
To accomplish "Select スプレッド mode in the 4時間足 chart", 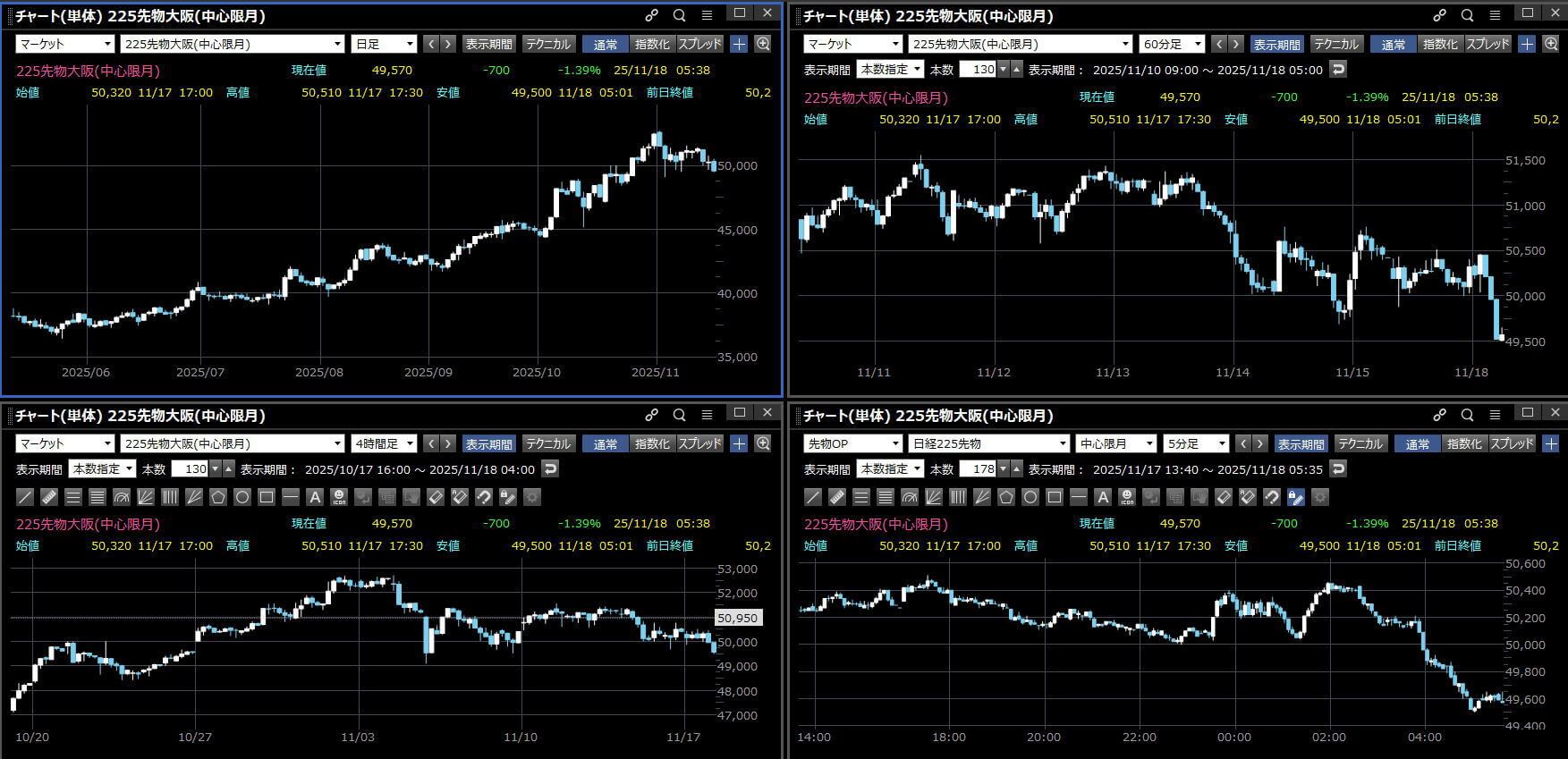I will 699,443.
